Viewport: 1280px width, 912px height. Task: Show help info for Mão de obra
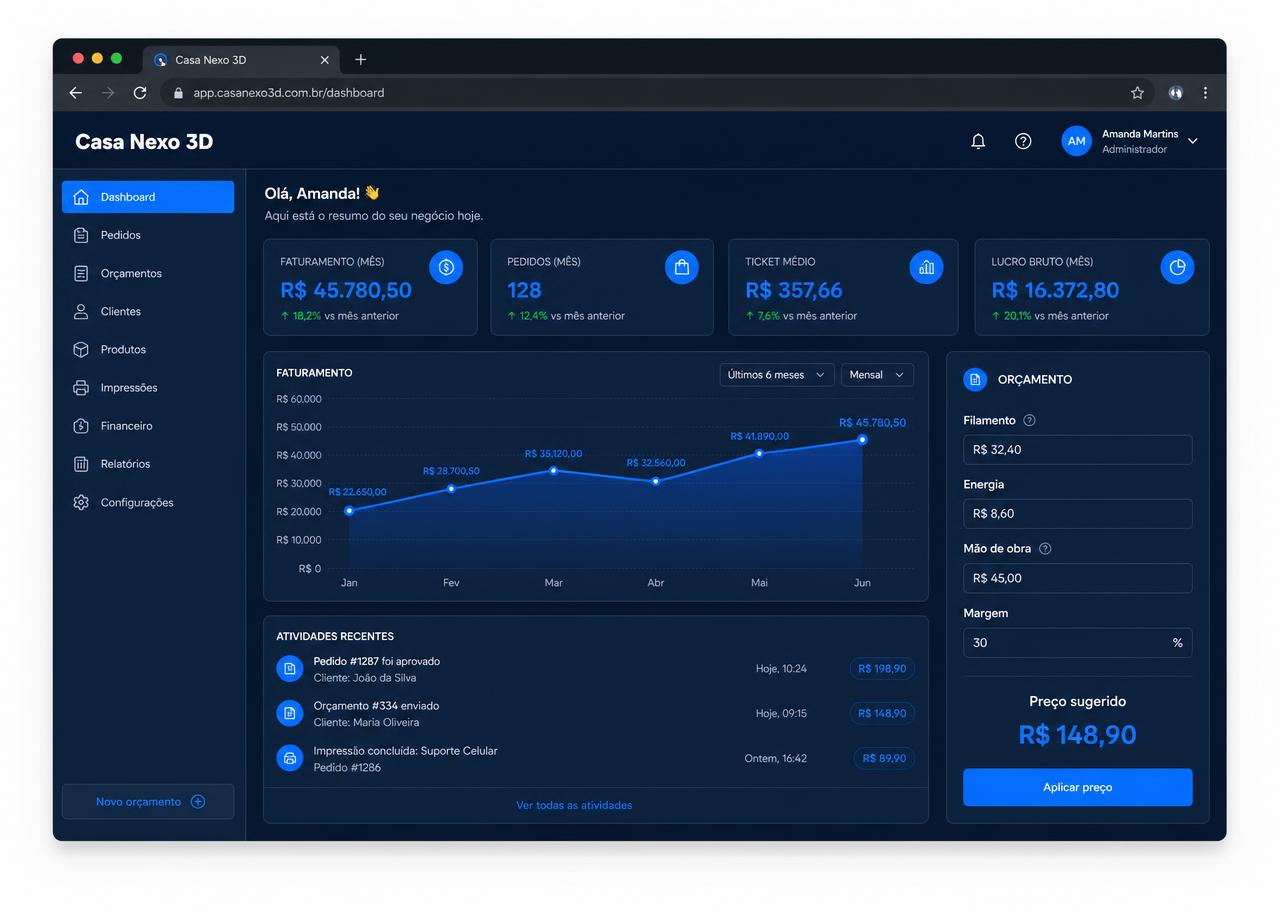click(1045, 549)
